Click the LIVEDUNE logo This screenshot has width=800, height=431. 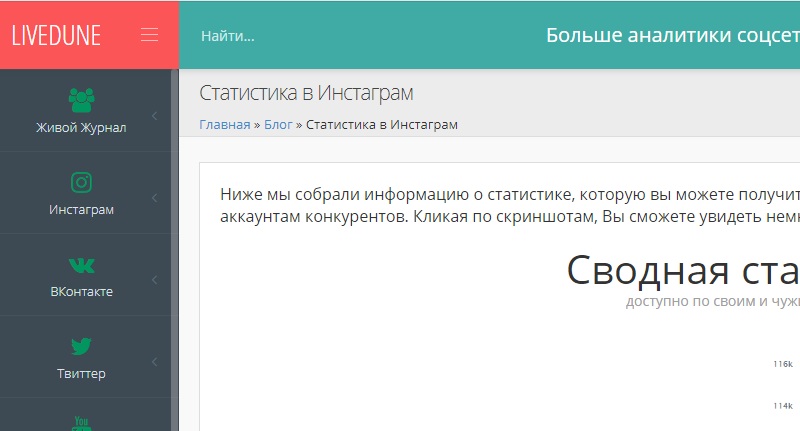pyautogui.click(x=56, y=35)
